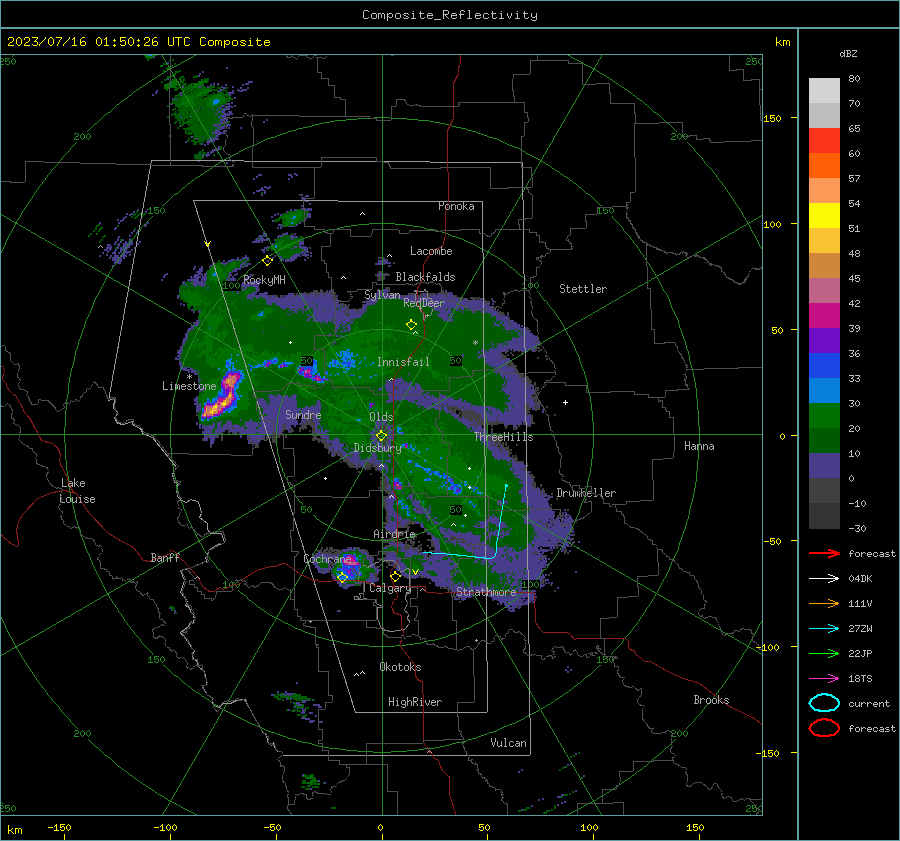The height and width of the screenshot is (841, 900).
Task: Click the storm cell below Cochrane label
Action: [x=350, y=567]
